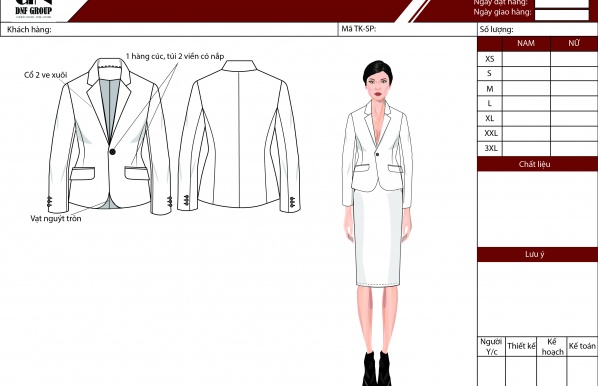
Task: Click inside the Chất liệu notes area
Action: (537, 209)
